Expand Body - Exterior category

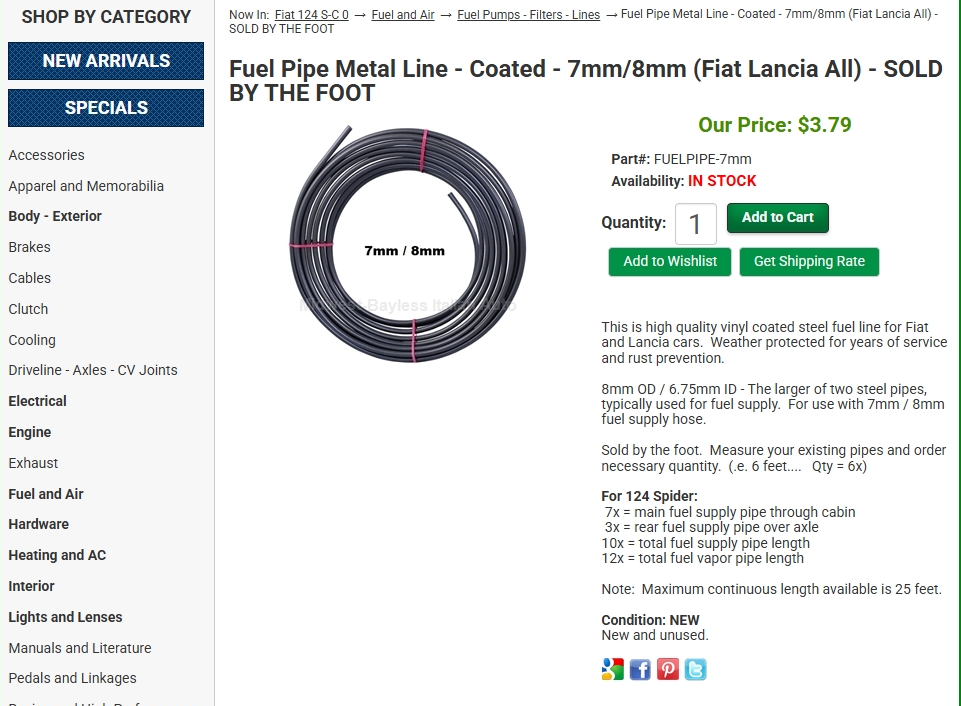point(55,216)
